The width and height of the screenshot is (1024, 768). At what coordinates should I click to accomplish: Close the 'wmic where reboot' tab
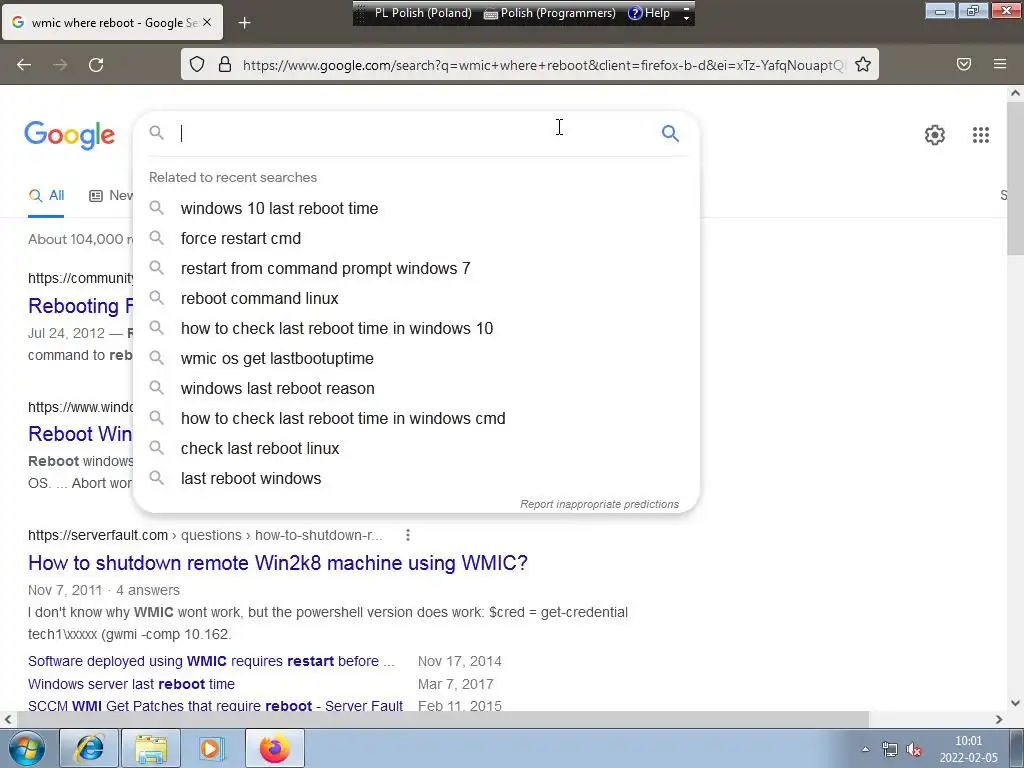tap(207, 22)
